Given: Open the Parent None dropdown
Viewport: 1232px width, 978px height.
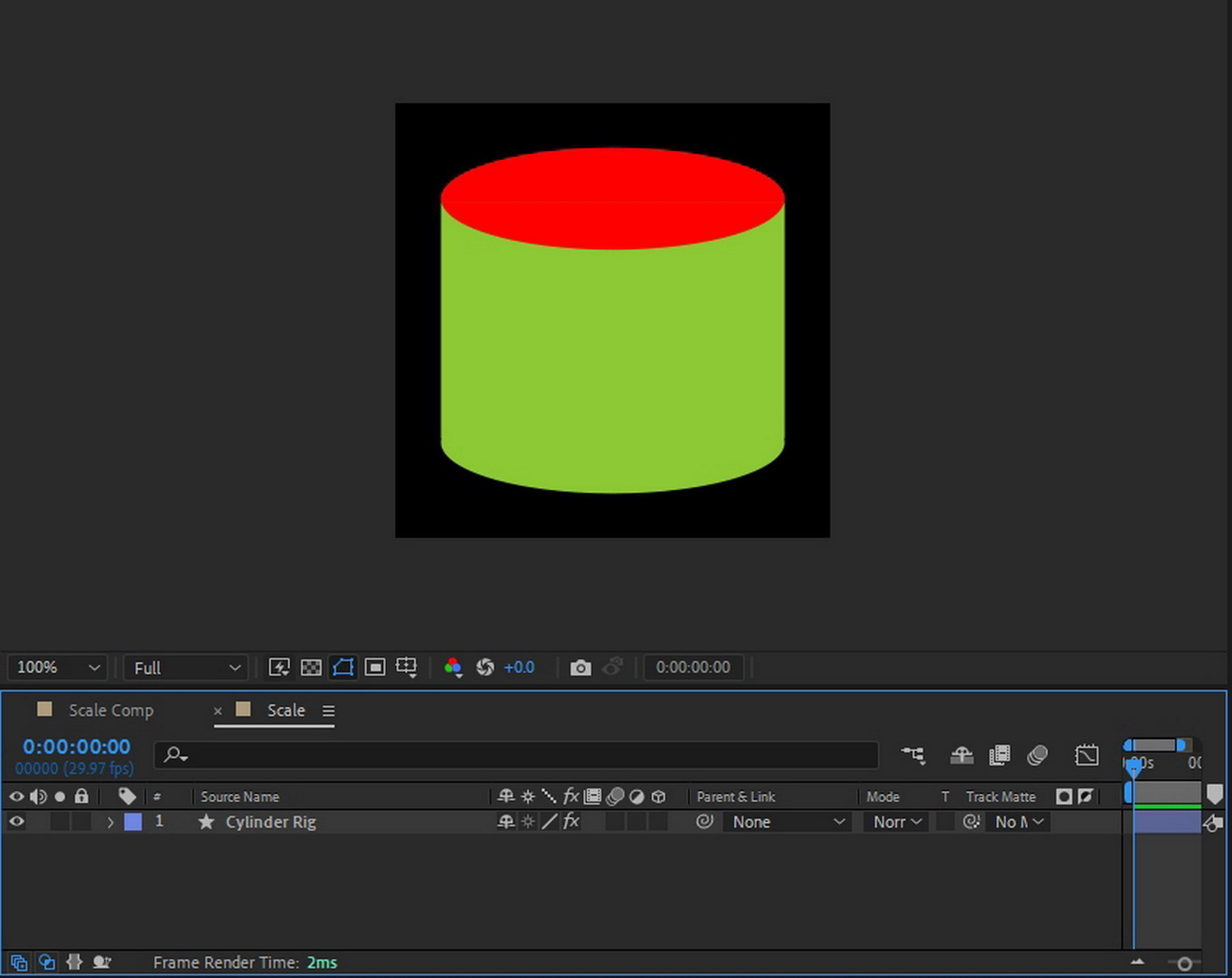Looking at the screenshot, I should [x=786, y=822].
